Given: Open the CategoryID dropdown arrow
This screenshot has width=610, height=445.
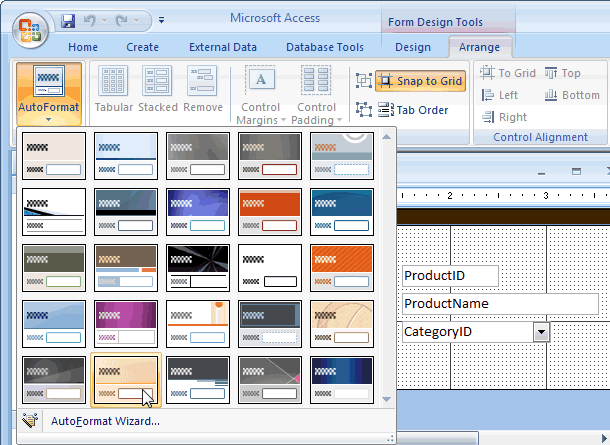Looking at the screenshot, I should 542,332.
